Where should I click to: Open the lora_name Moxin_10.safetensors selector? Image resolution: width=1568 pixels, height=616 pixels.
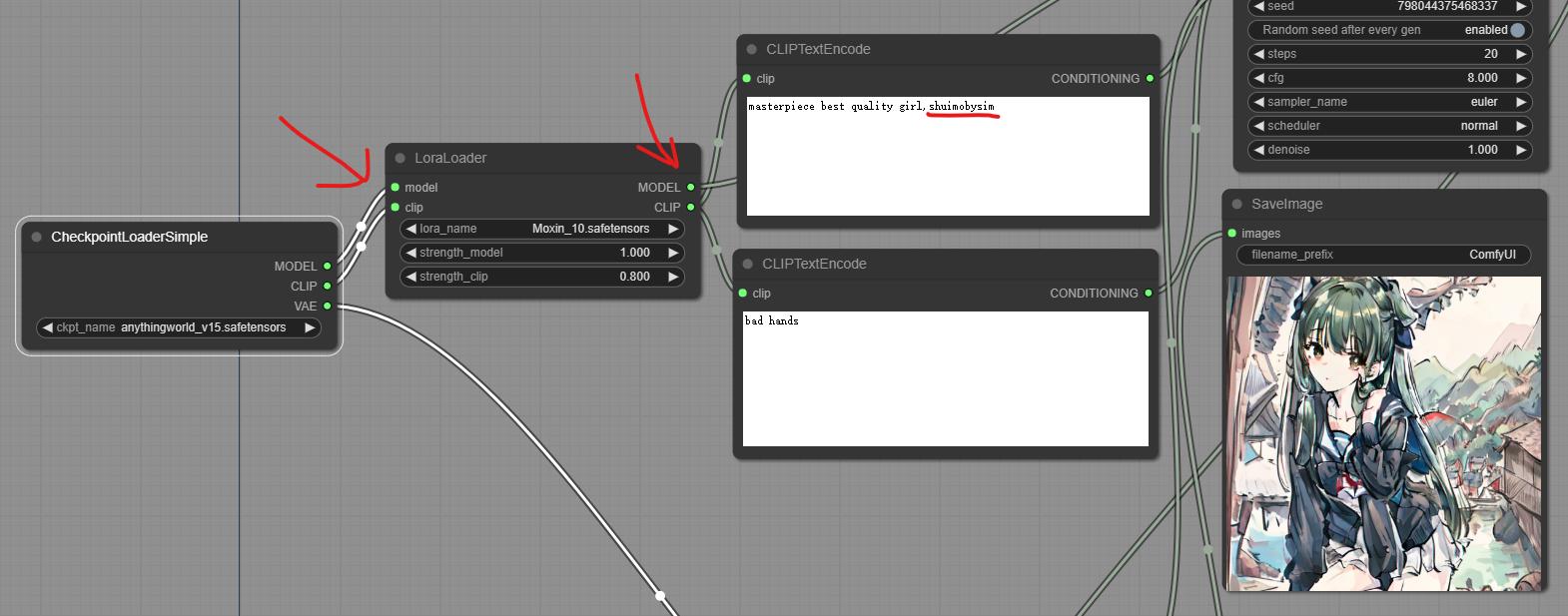[x=542, y=229]
